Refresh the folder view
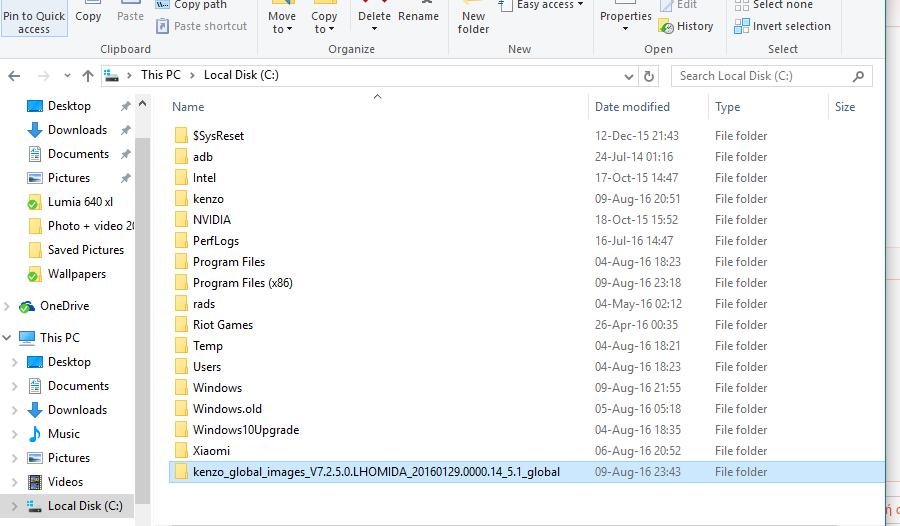900x526 pixels. pos(649,76)
